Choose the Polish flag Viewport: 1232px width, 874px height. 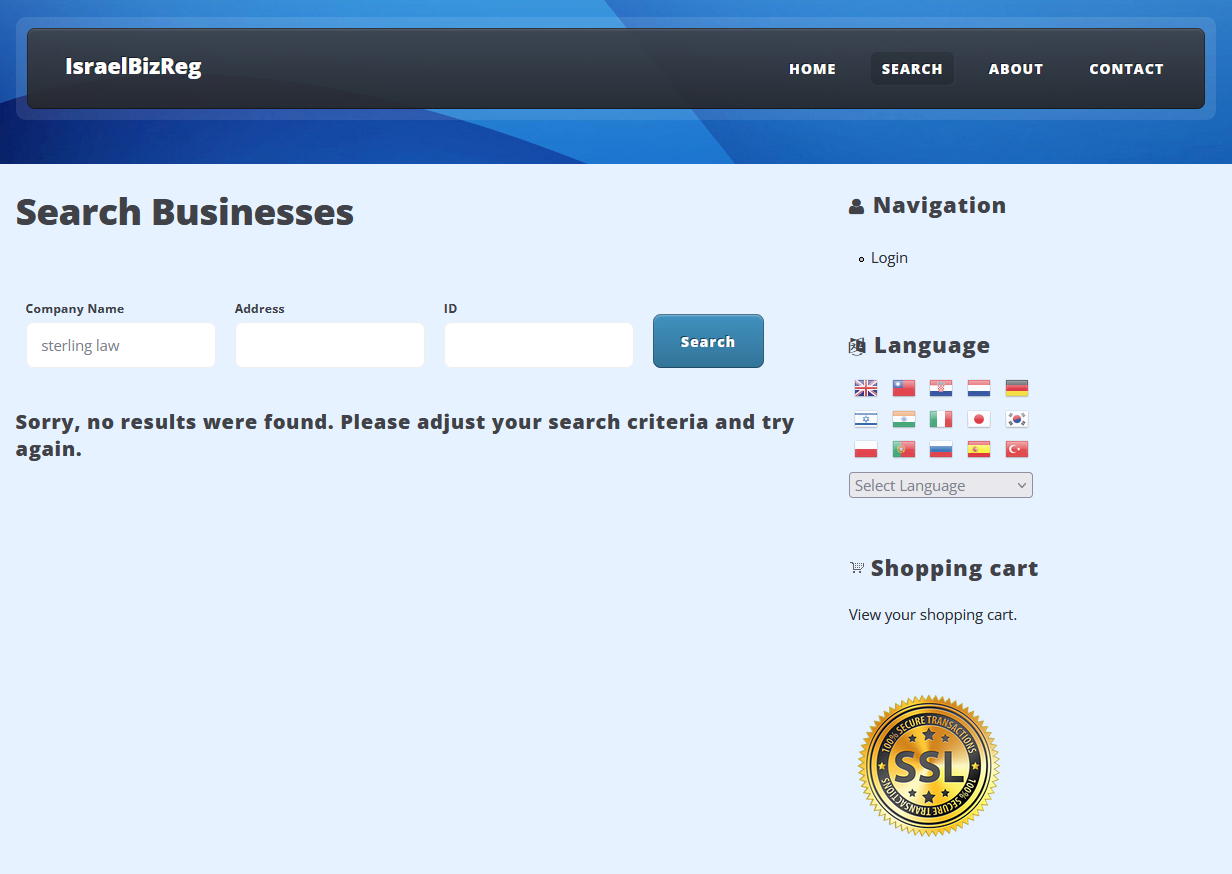[x=866, y=449]
